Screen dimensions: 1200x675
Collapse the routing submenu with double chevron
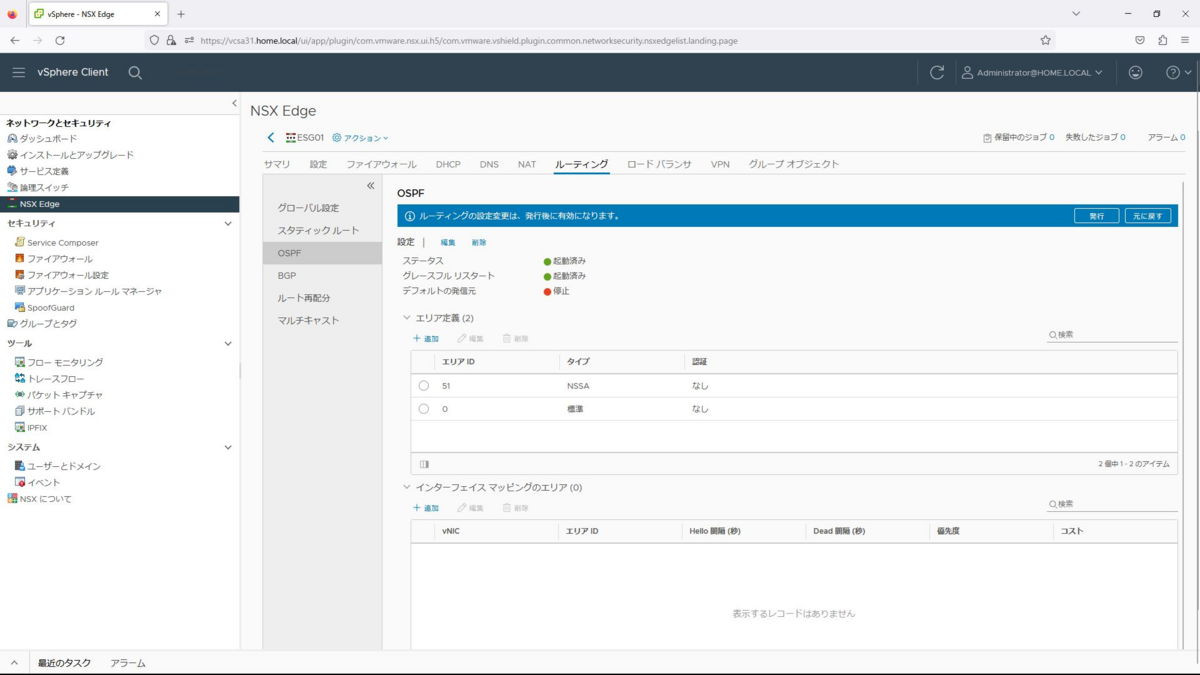tap(370, 186)
